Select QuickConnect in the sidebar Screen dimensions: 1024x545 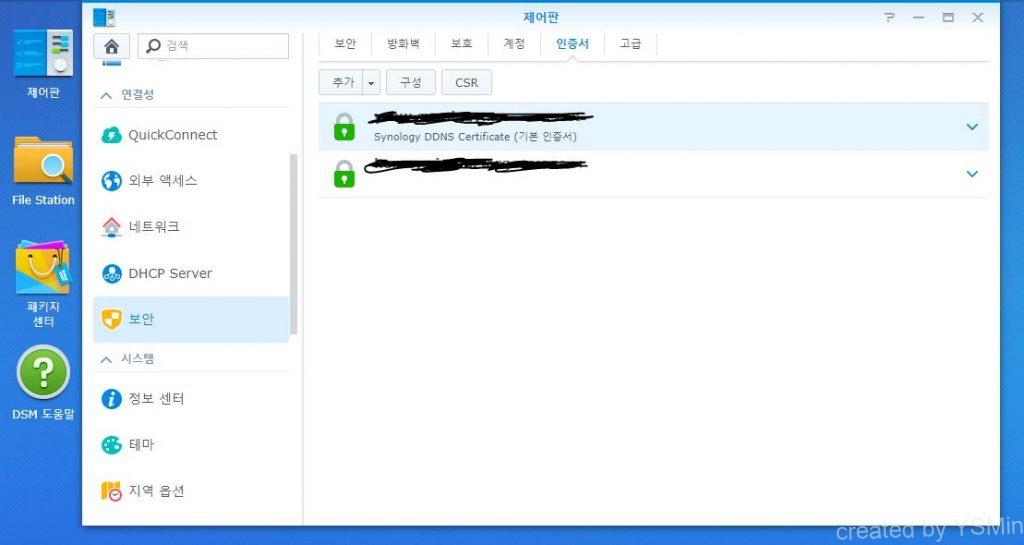172,135
